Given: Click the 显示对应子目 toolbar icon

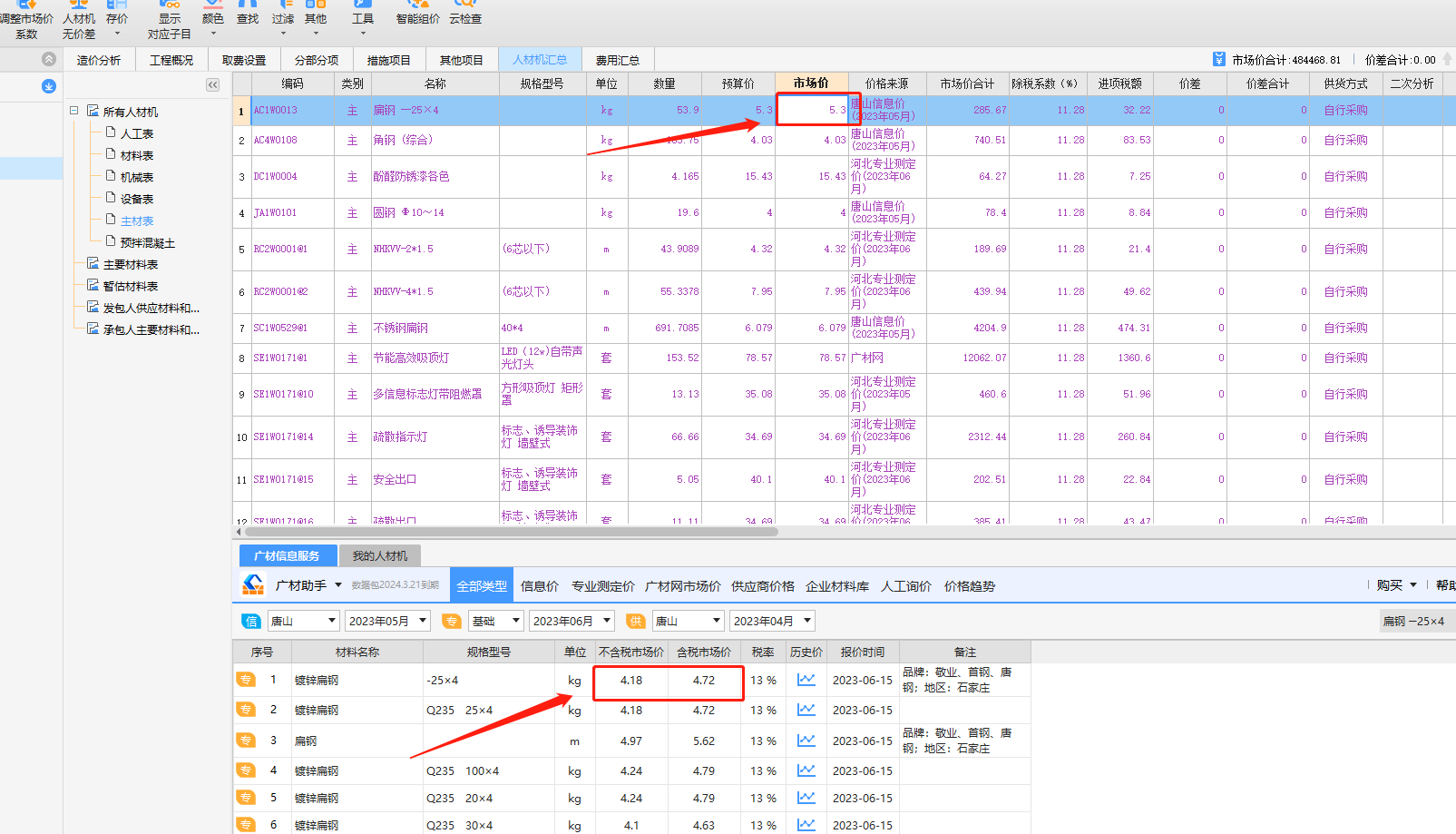Looking at the screenshot, I should tap(170, 20).
